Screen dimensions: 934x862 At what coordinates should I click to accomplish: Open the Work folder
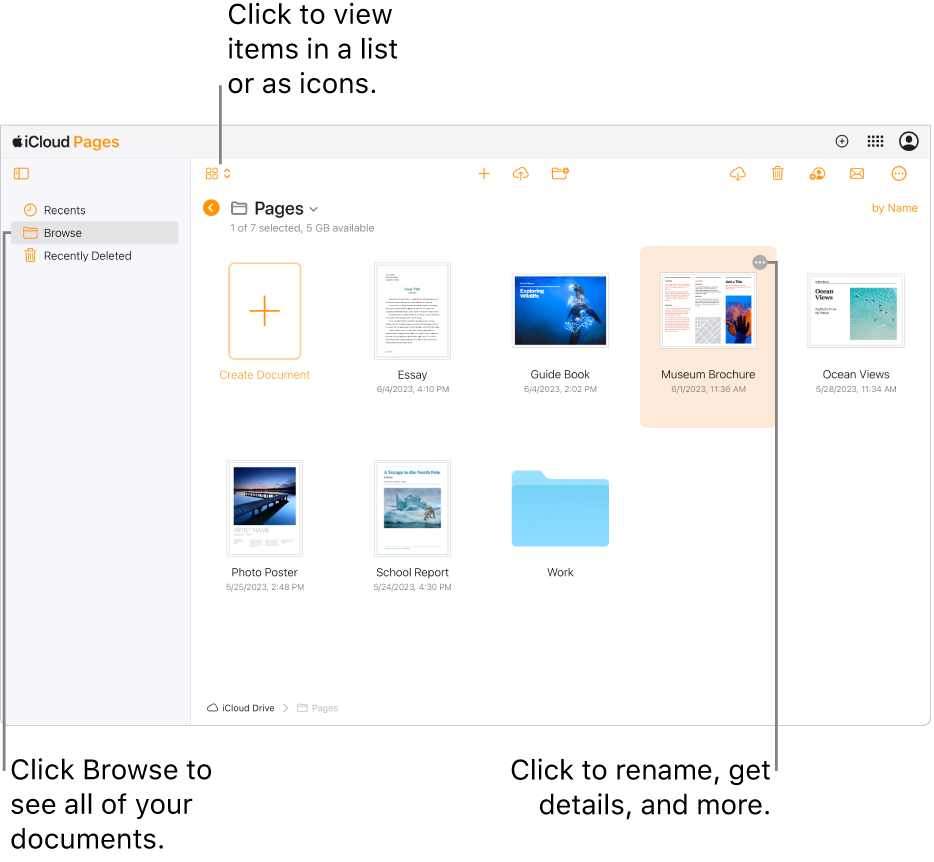(561, 508)
